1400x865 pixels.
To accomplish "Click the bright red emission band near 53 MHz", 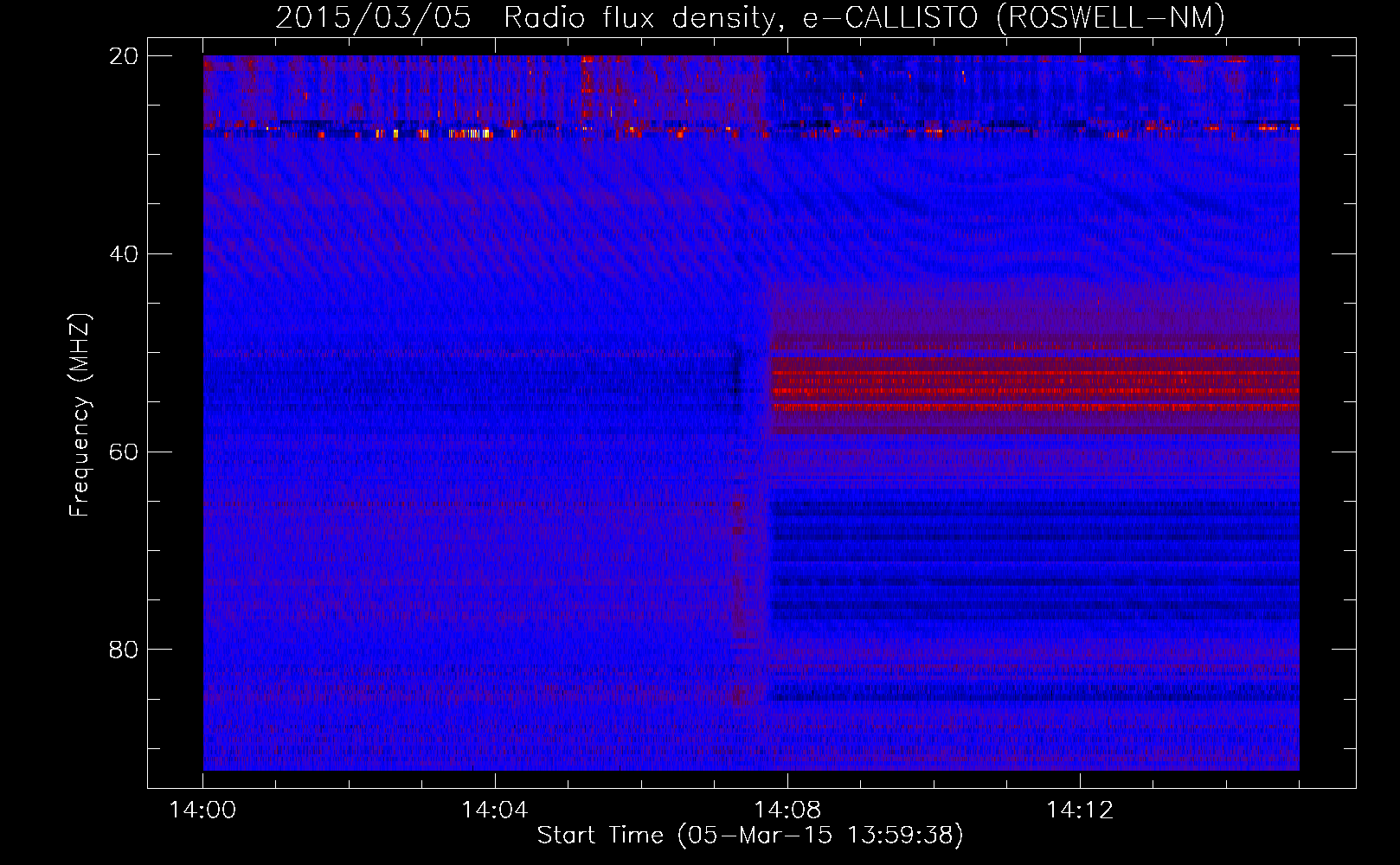I will pos(1035,383).
